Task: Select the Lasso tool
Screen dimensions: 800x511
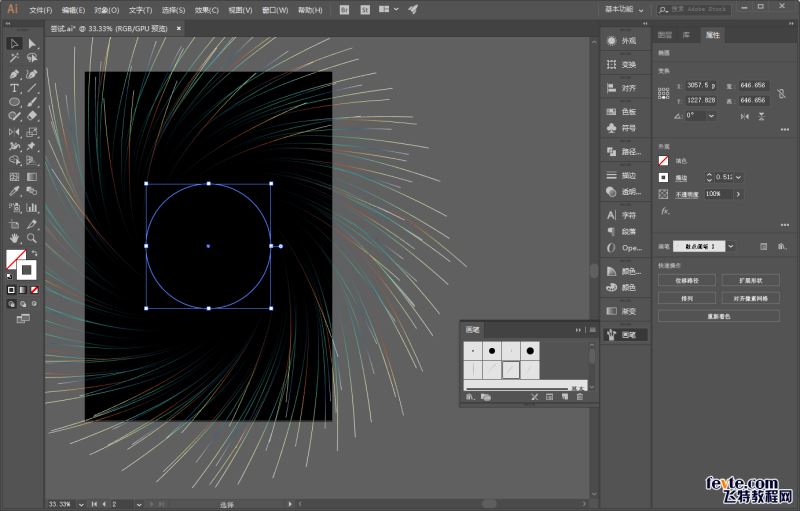Action: 32,59
